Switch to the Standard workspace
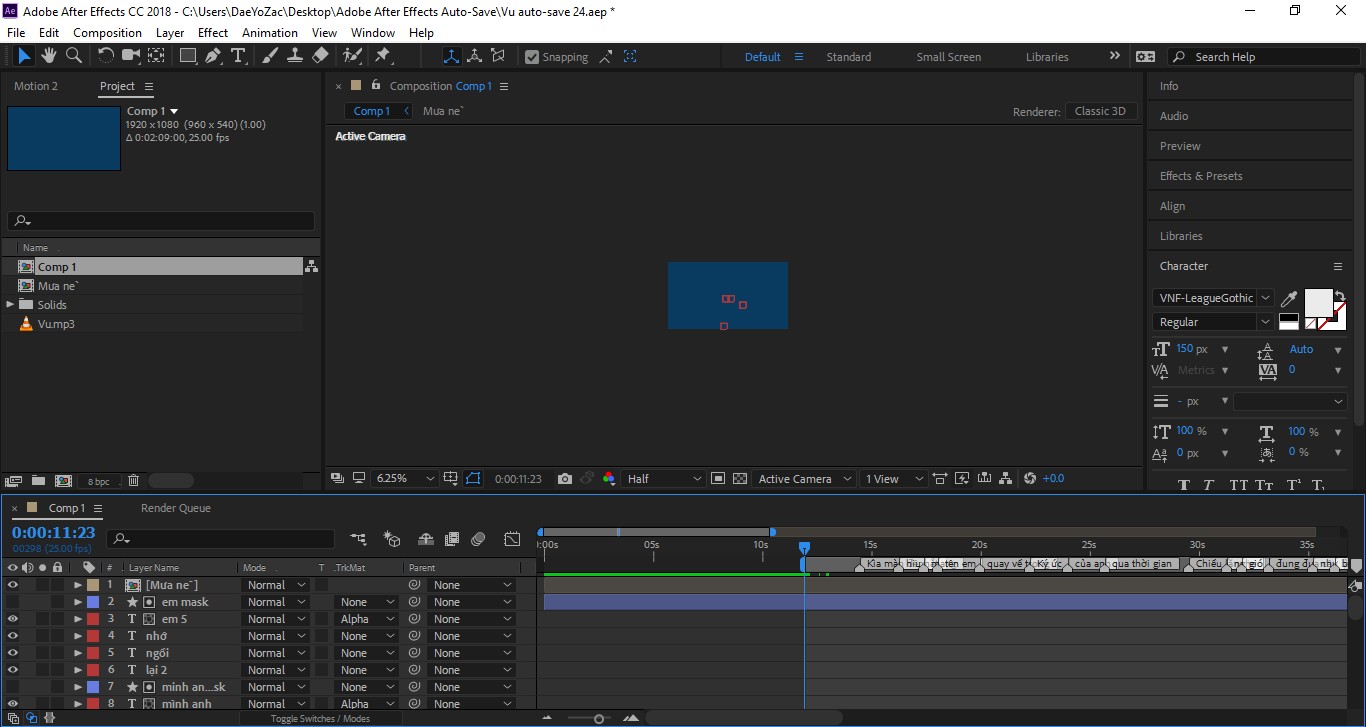1366x727 pixels. coord(848,57)
